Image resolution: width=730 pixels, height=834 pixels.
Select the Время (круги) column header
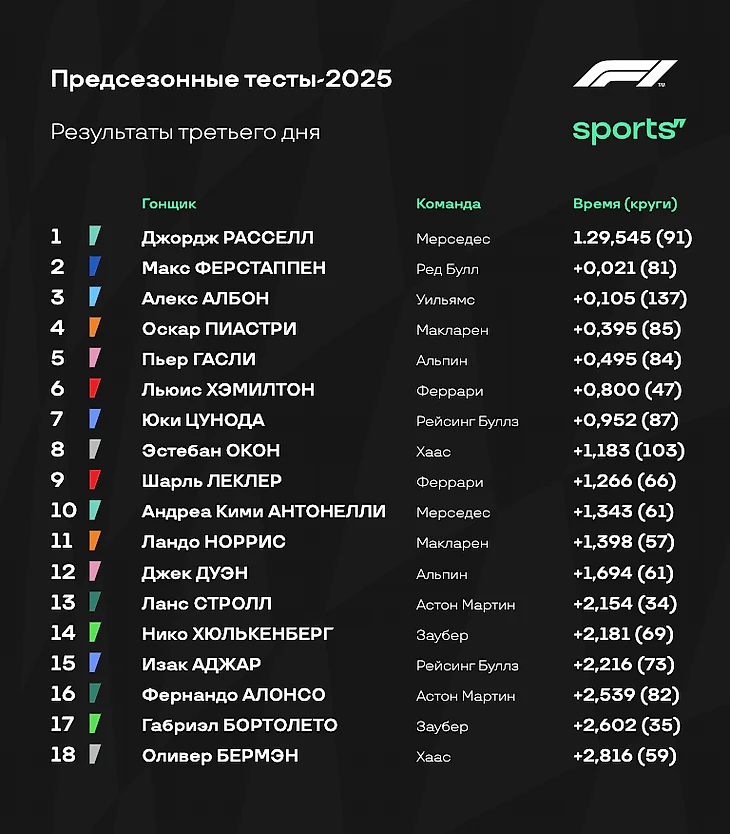[625, 204]
